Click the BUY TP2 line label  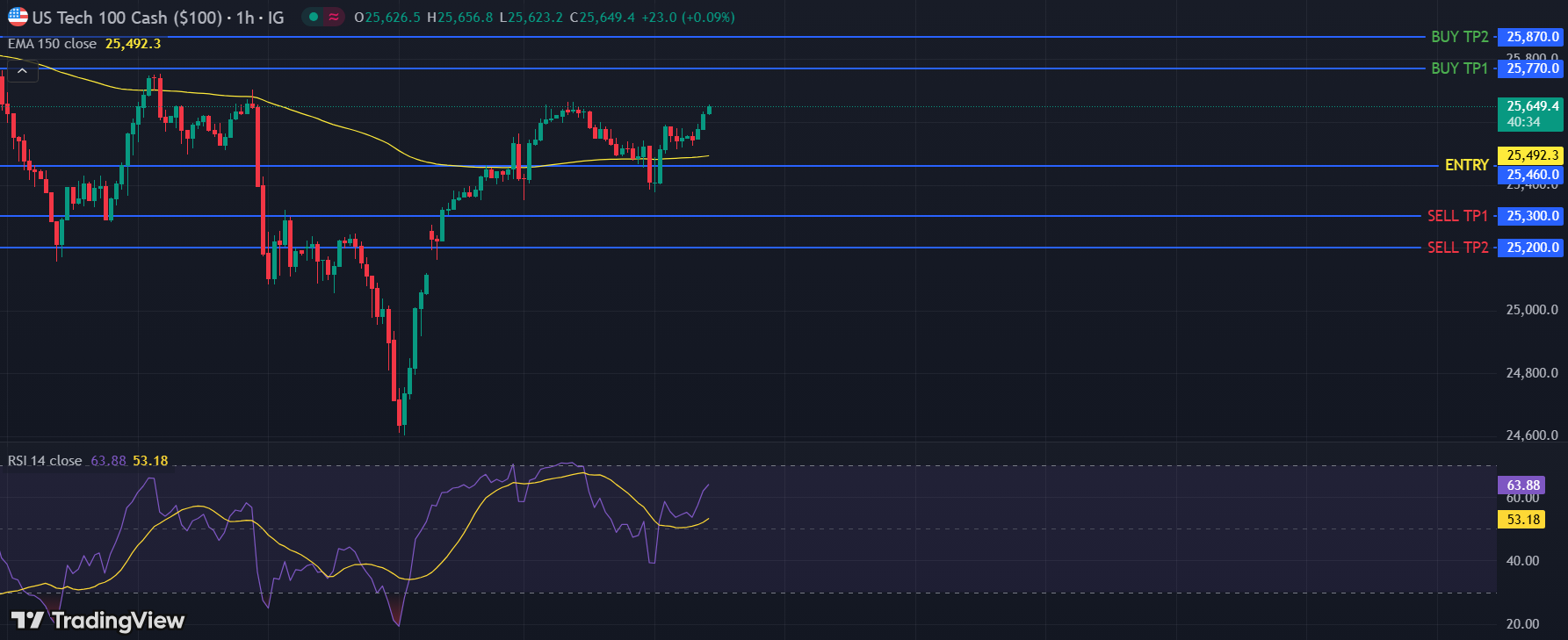tap(1459, 37)
